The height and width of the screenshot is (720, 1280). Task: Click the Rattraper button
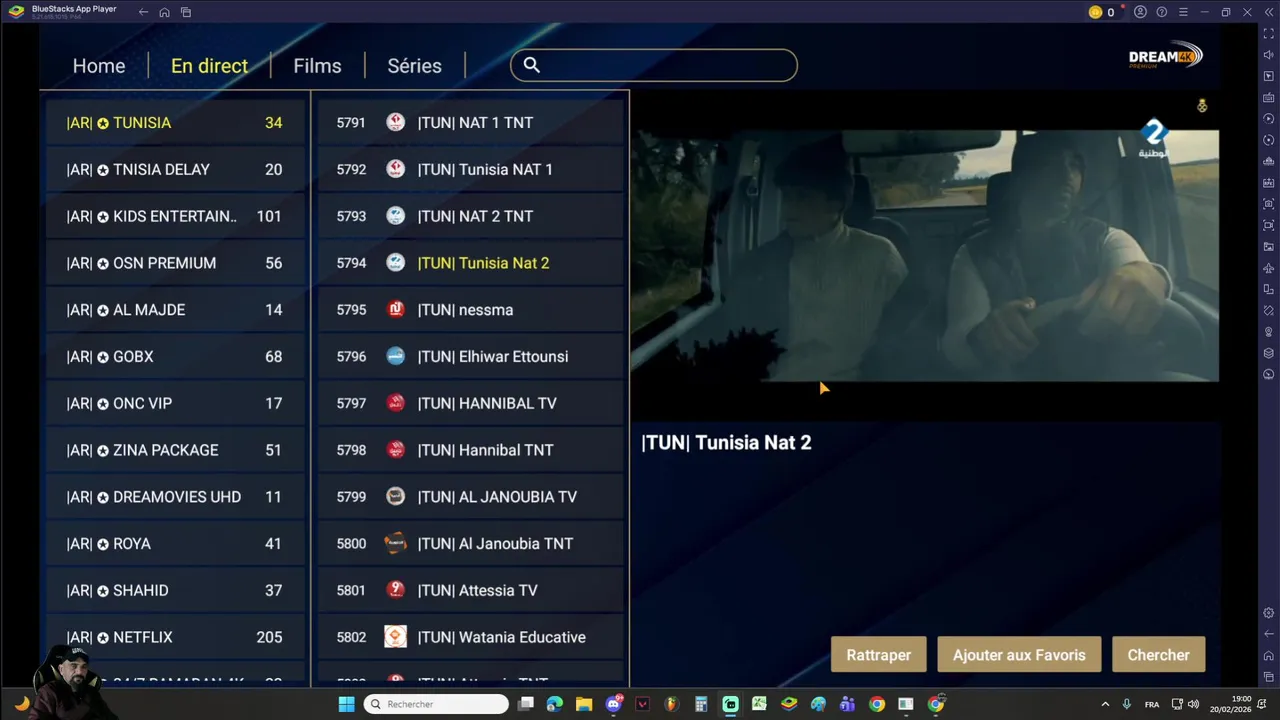pyautogui.click(x=878, y=655)
